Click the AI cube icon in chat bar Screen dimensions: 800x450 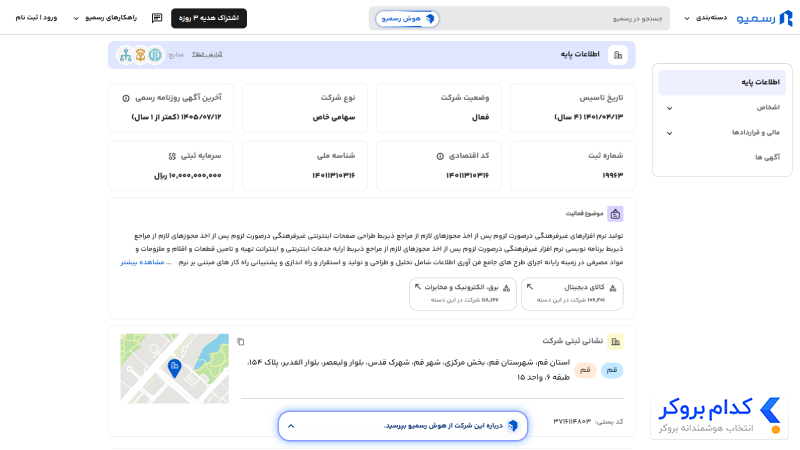(x=513, y=426)
